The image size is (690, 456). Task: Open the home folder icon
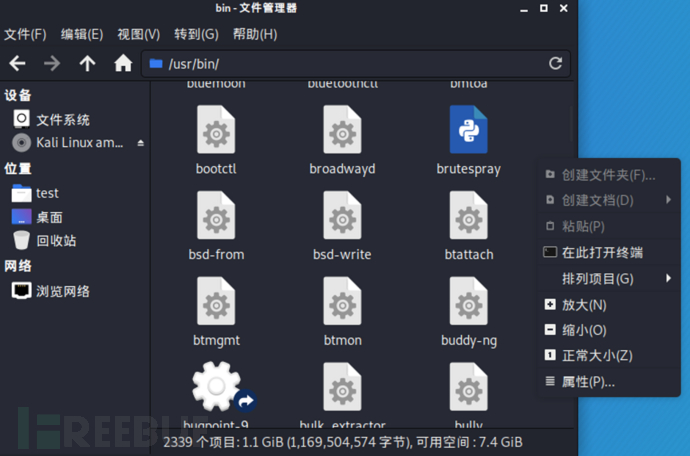pyautogui.click(x=123, y=63)
